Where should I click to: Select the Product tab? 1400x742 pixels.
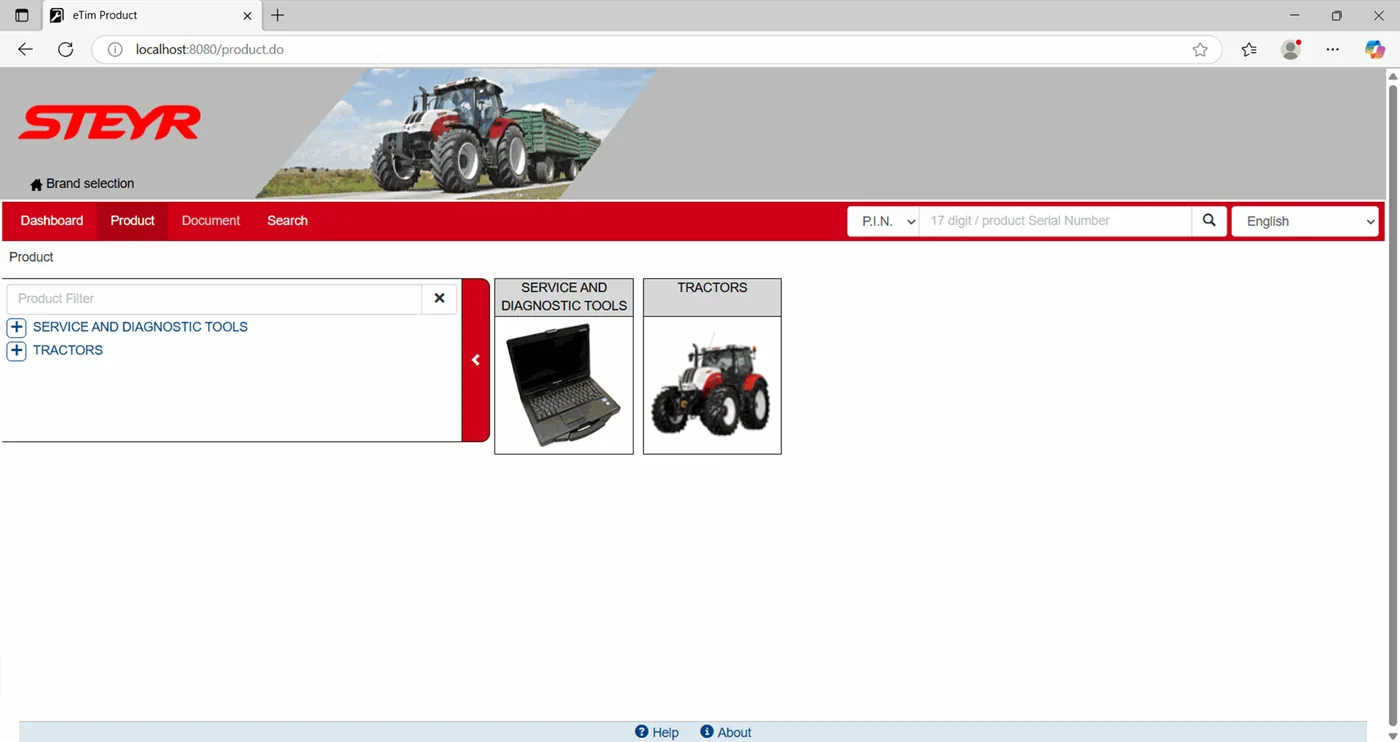click(132, 221)
